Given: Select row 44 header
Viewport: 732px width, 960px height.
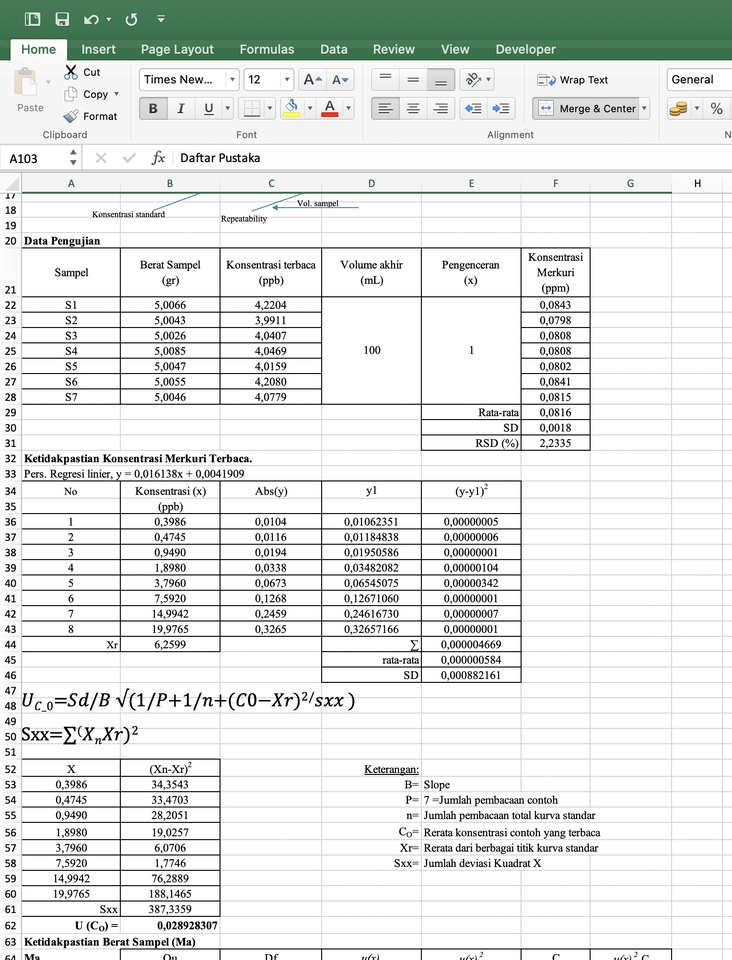Looking at the screenshot, I should (10, 644).
